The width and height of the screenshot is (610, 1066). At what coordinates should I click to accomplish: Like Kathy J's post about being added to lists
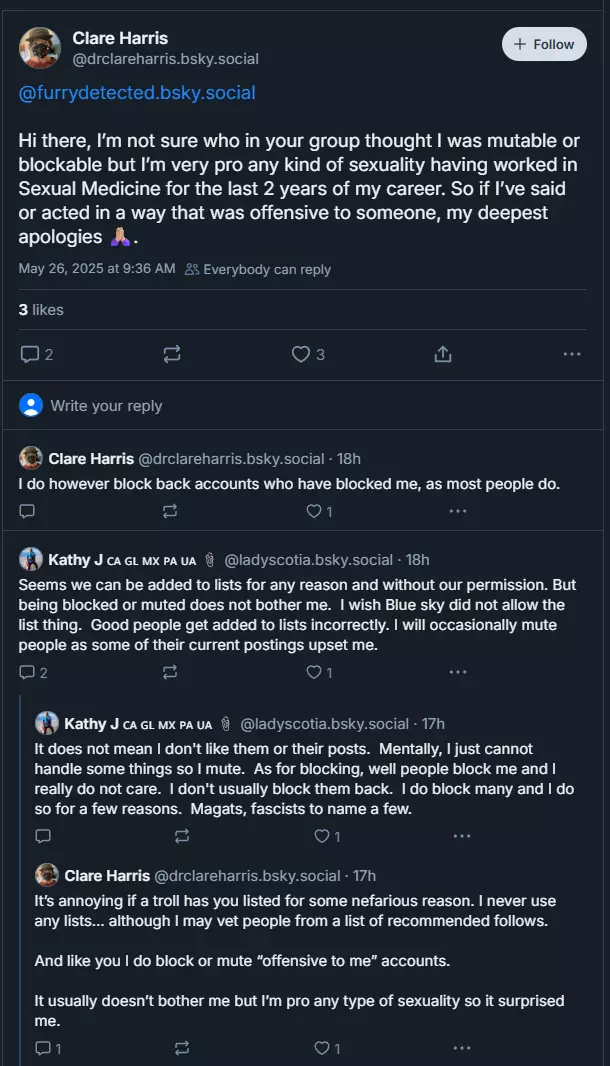pyautogui.click(x=319, y=672)
